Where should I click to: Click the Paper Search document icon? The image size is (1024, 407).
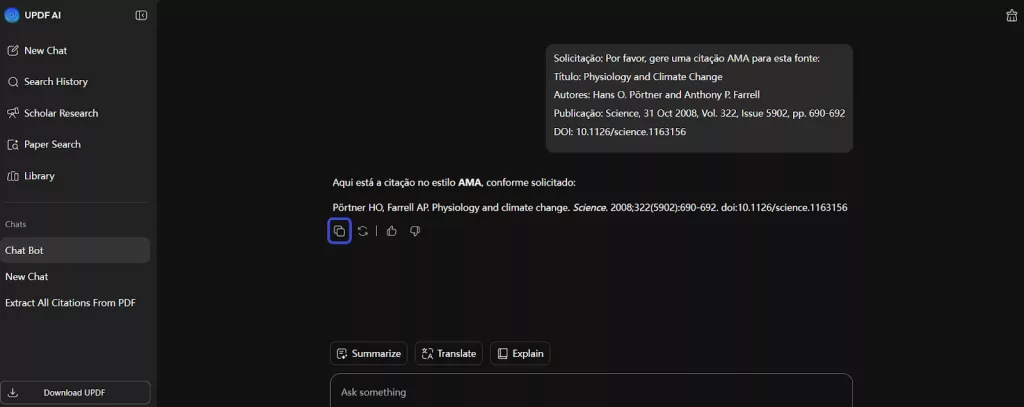click(12, 144)
